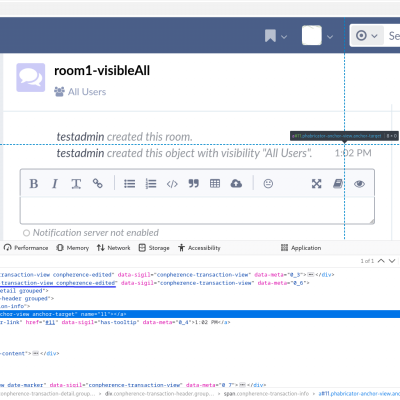The height and width of the screenshot is (400, 400).
Task: Upload a file with the cloud icon
Action: 236,184
